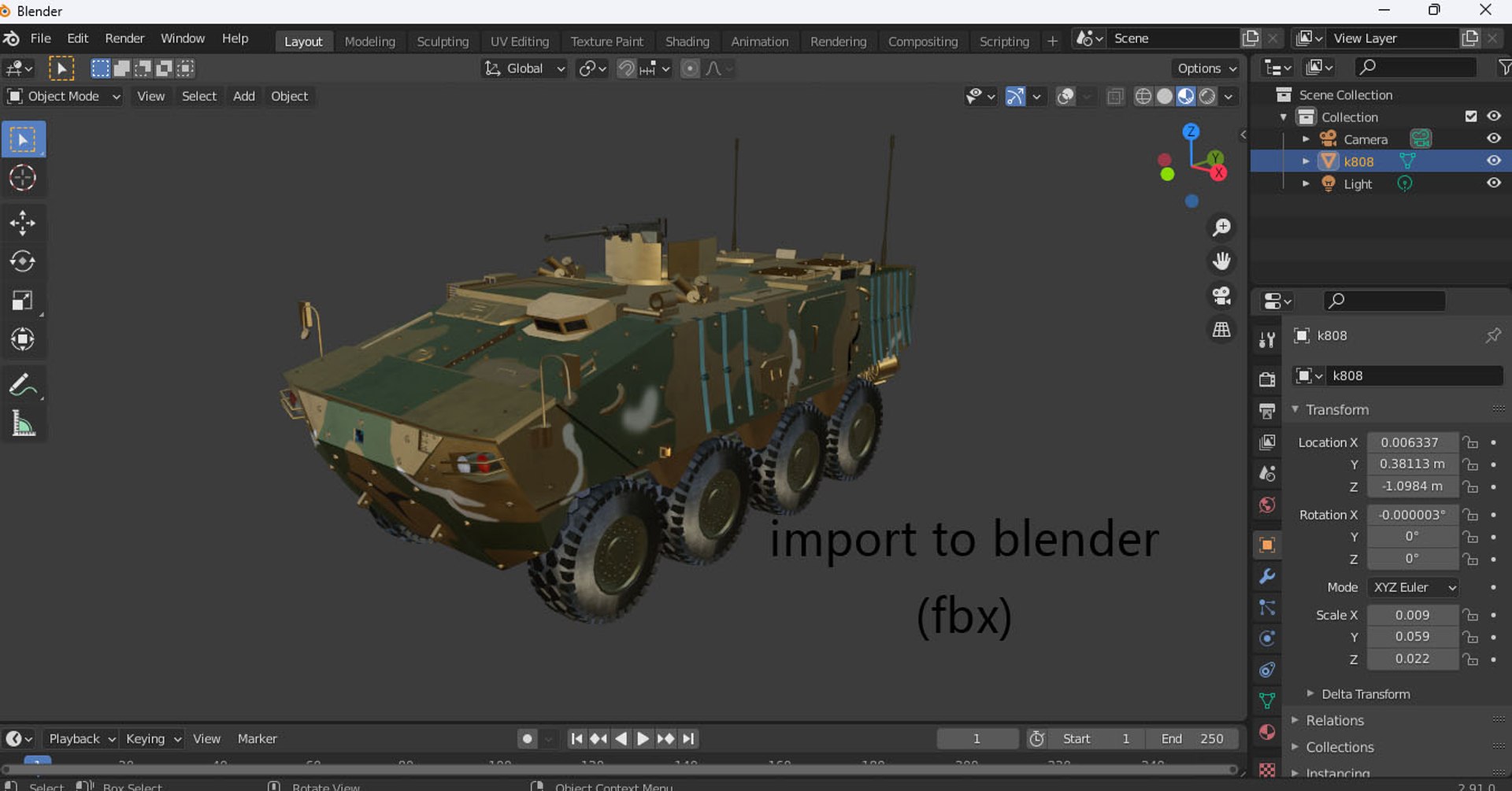Expand the k808 tree item
1512x791 pixels.
click(x=1306, y=161)
